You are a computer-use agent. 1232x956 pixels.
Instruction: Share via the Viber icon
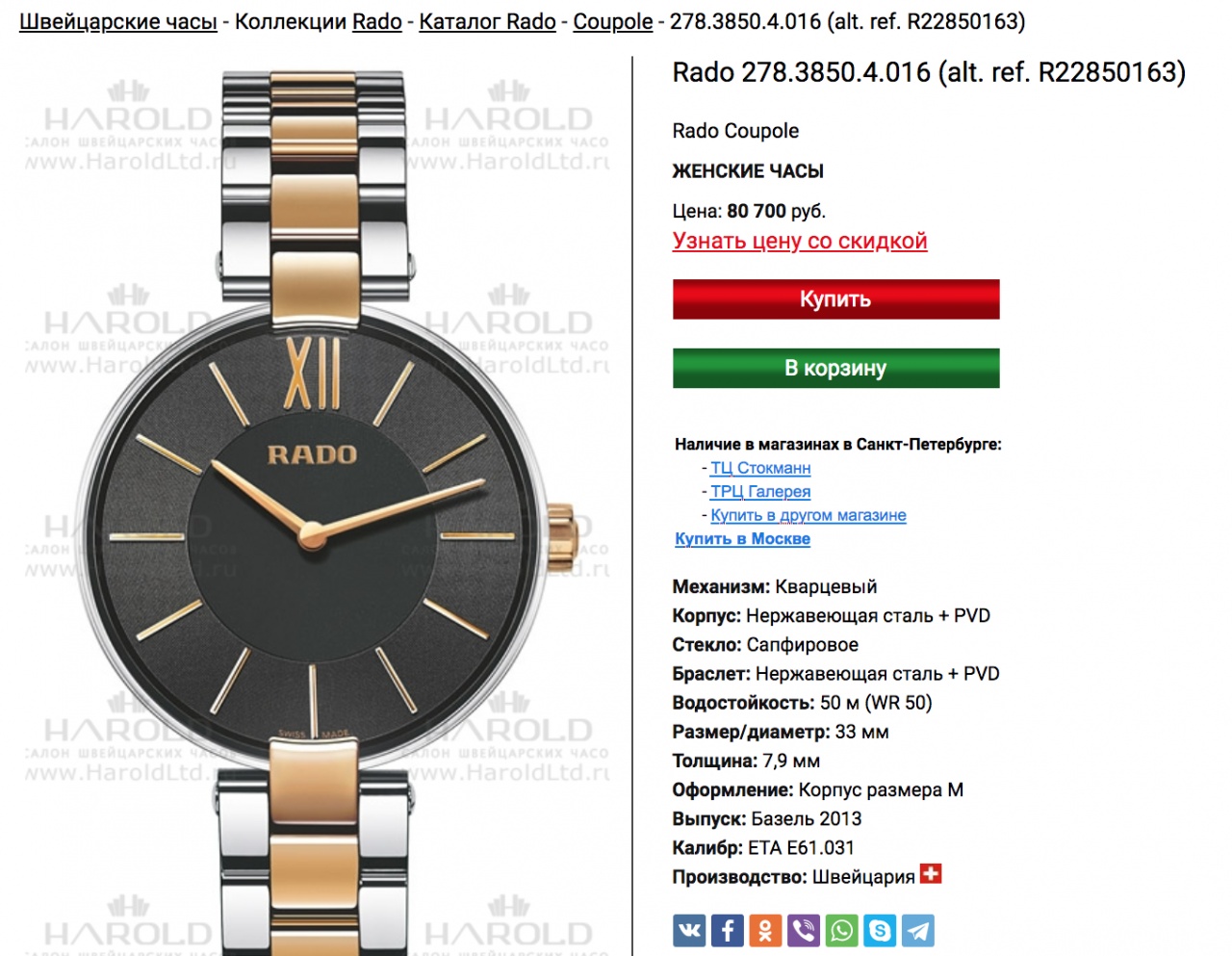[804, 930]
